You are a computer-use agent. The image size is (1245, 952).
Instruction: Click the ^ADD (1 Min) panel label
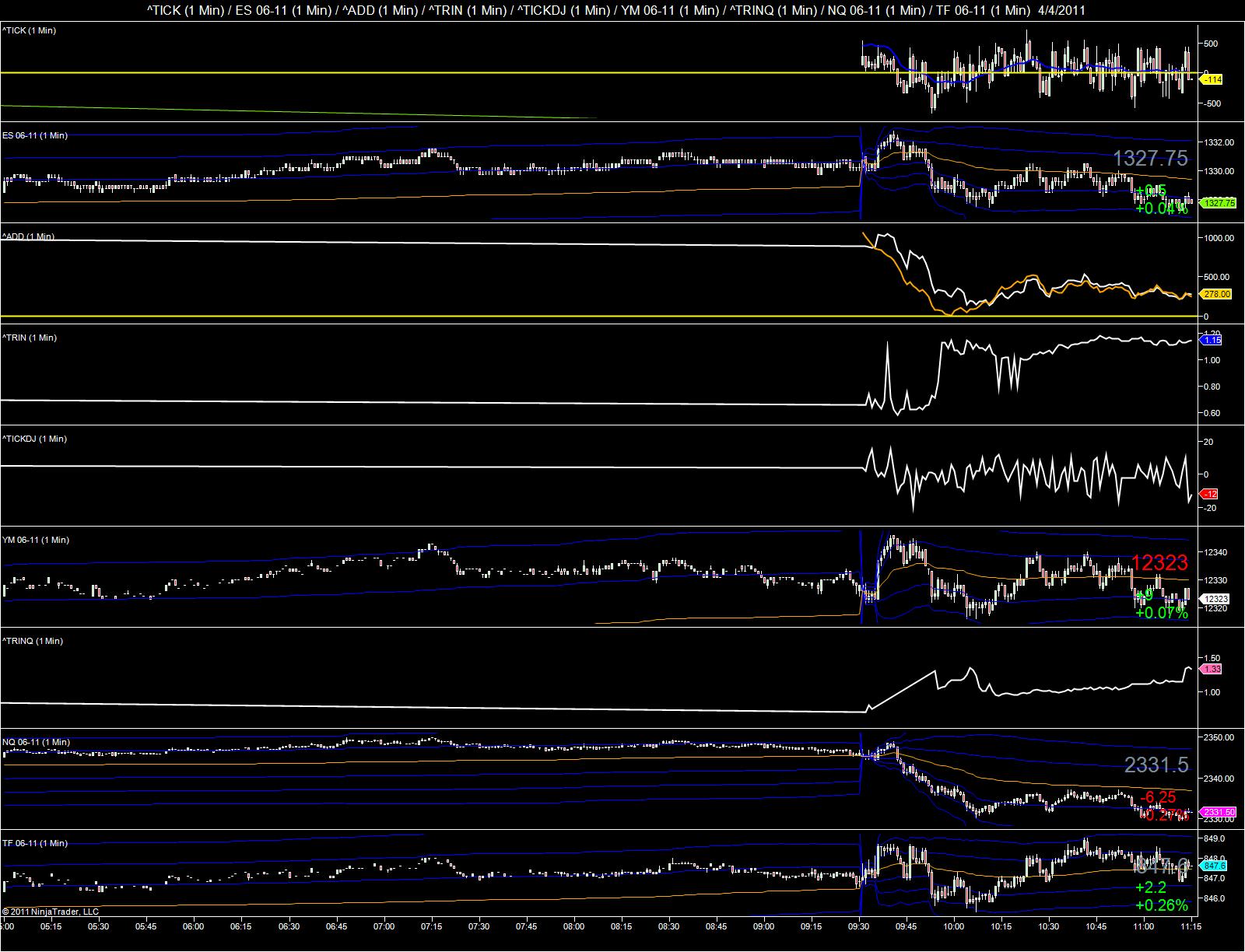tap(29, 236)
